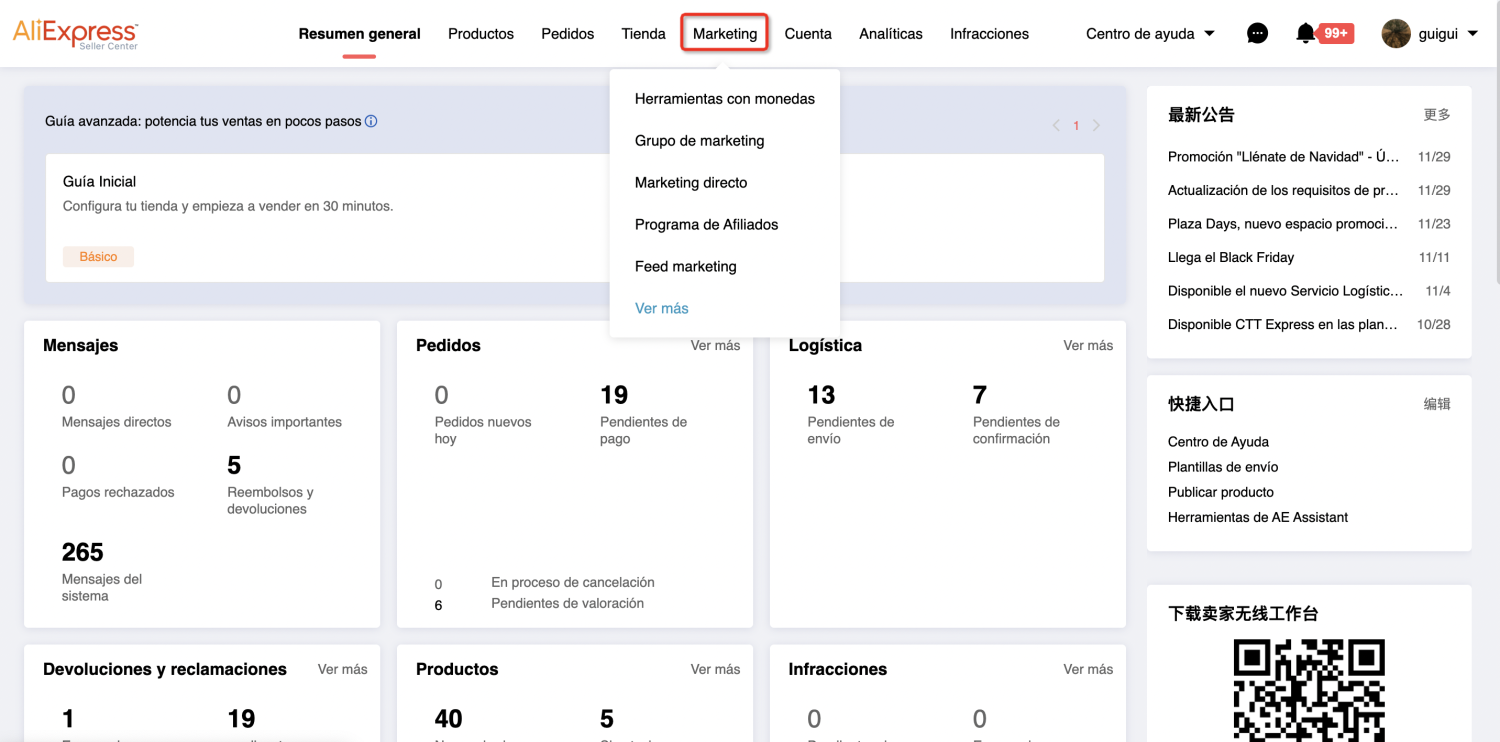
Task: Click Ver más in Marketing dropdown
Action: [x=662, y=309]
